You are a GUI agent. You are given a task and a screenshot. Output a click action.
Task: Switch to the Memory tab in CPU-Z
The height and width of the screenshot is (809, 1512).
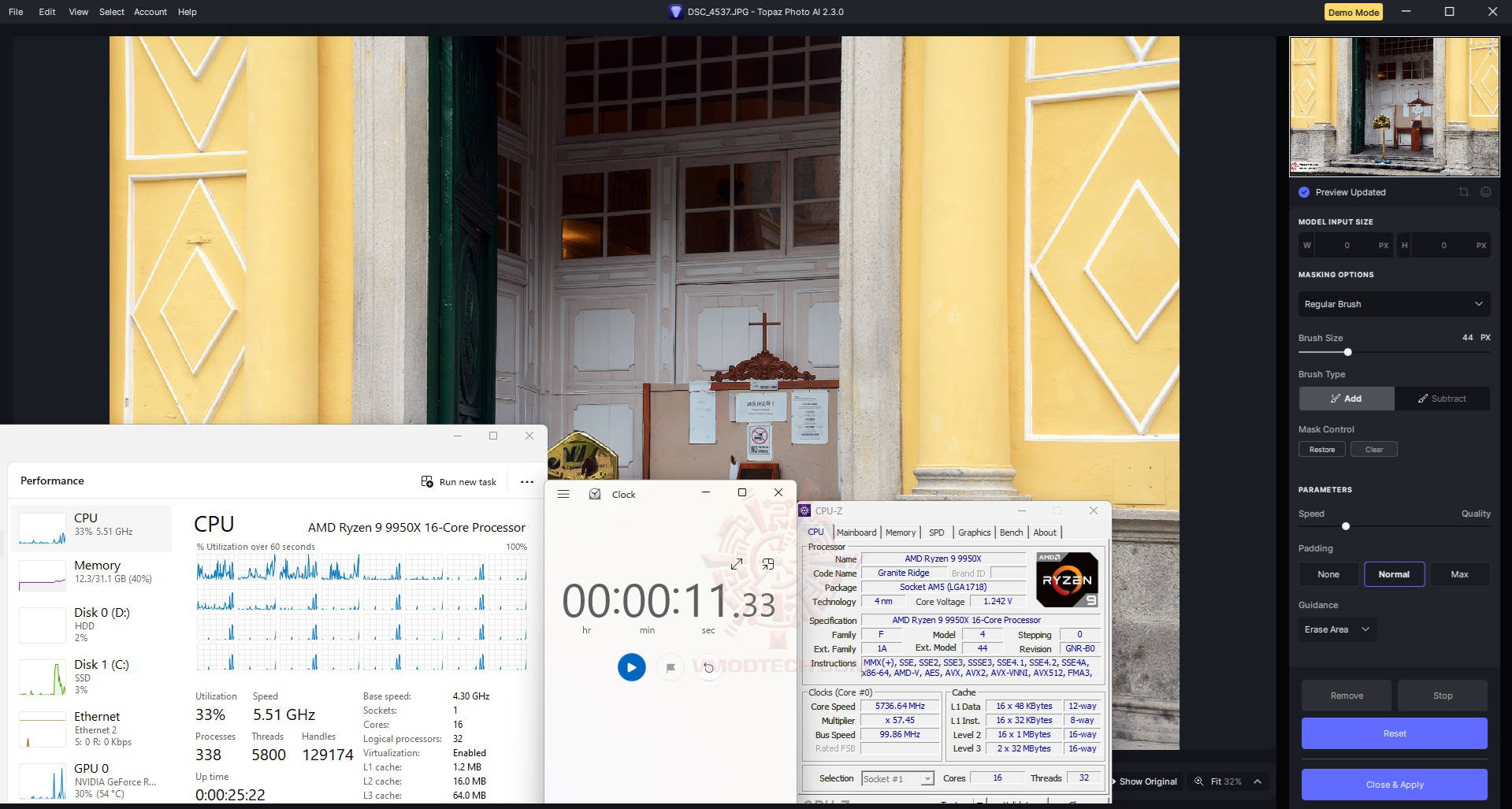[x=901, y=533]
